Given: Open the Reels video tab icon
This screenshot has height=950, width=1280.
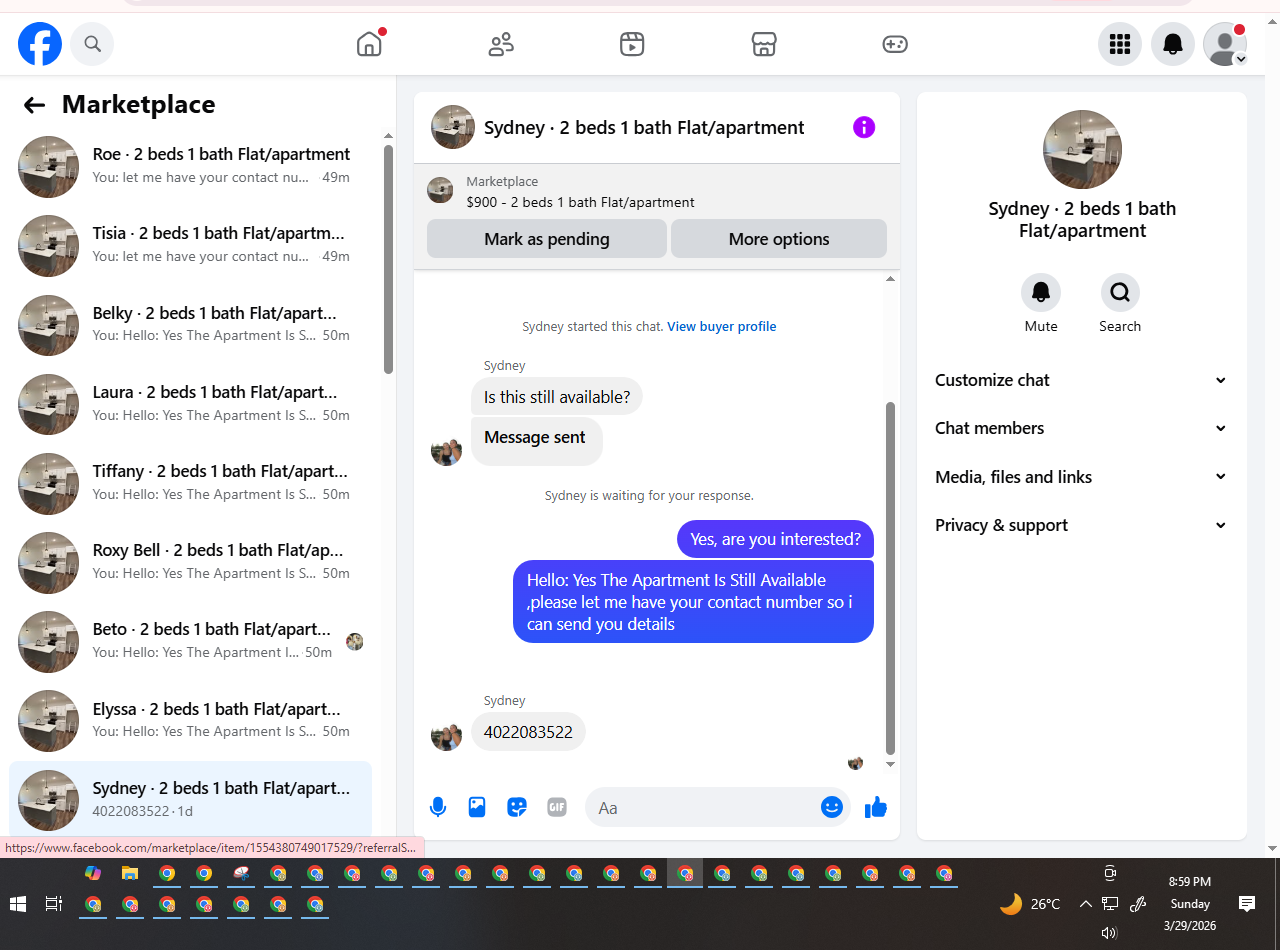Looking at the screenshot, I should tap(632, 44).
